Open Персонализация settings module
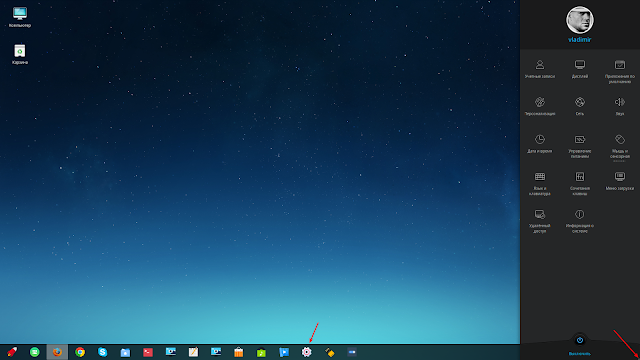 click(x=540, y=107)
